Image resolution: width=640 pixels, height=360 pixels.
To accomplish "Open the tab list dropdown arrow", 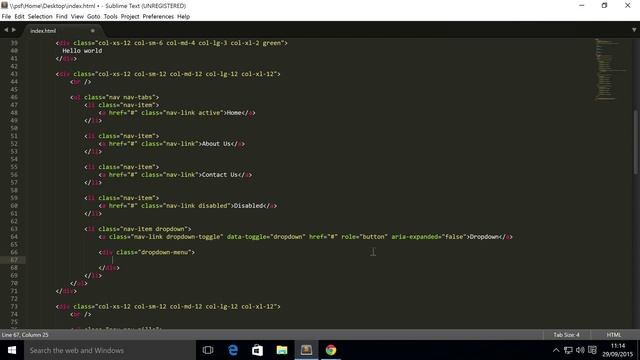I will (x=634, y=30).
